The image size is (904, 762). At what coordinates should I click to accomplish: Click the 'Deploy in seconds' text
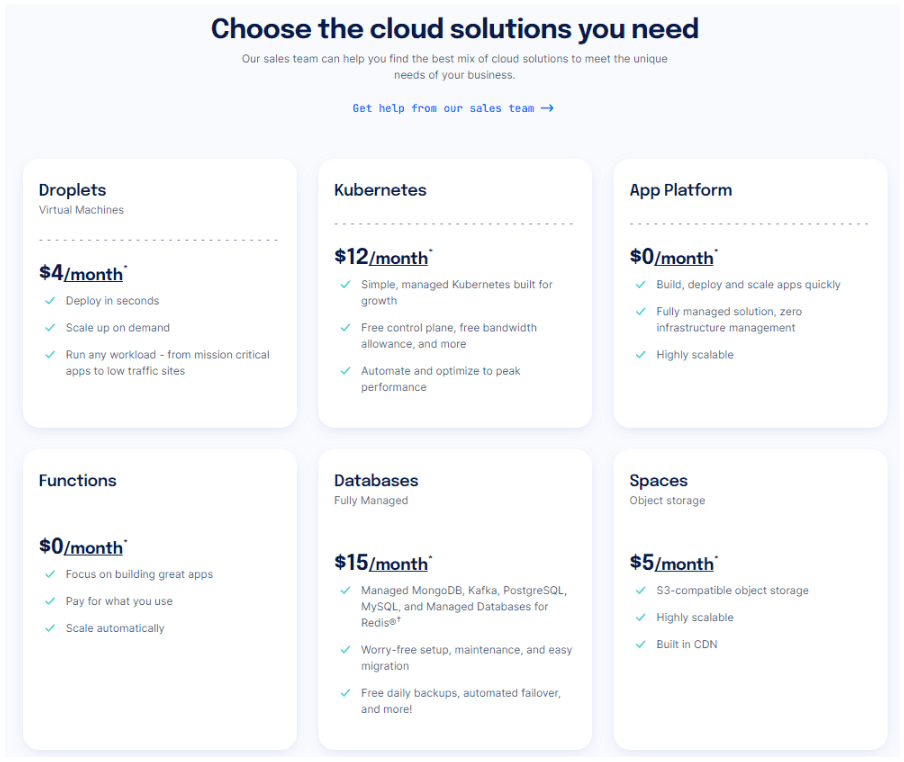112,301
